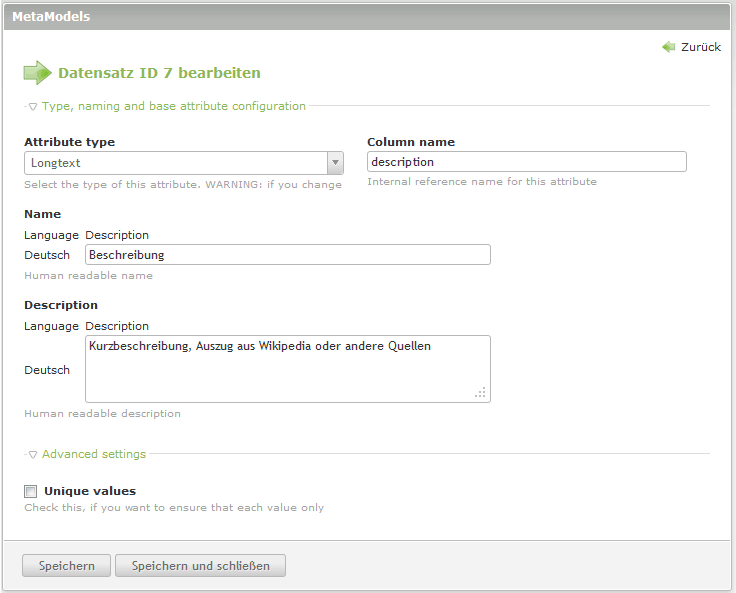The width and height of the screenshot is (736, 593).
Task: Click the large green arrow beside Datensatz heading
Action: [x=37, y=73]
